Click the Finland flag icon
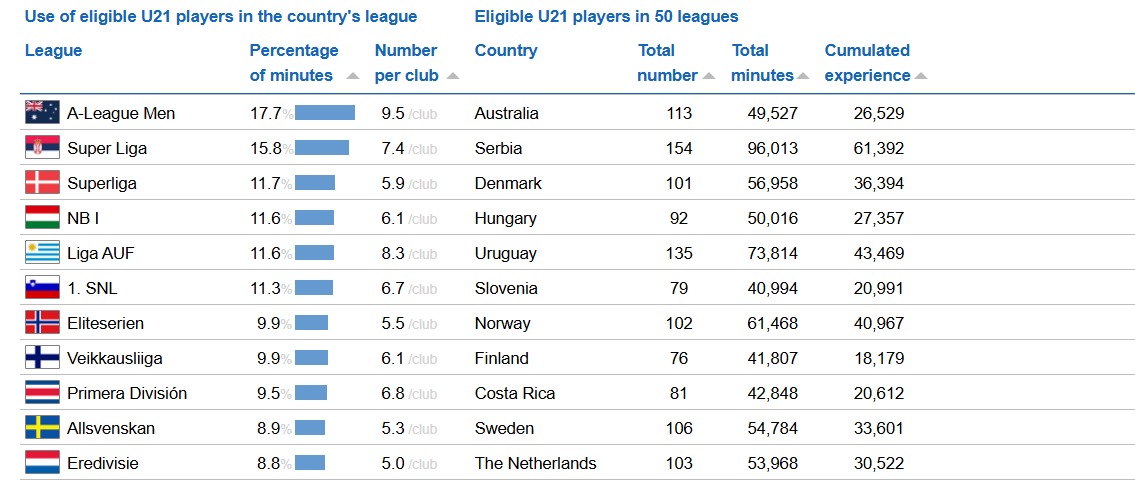This screenshot has height=480, width=1135. (41, 358)
